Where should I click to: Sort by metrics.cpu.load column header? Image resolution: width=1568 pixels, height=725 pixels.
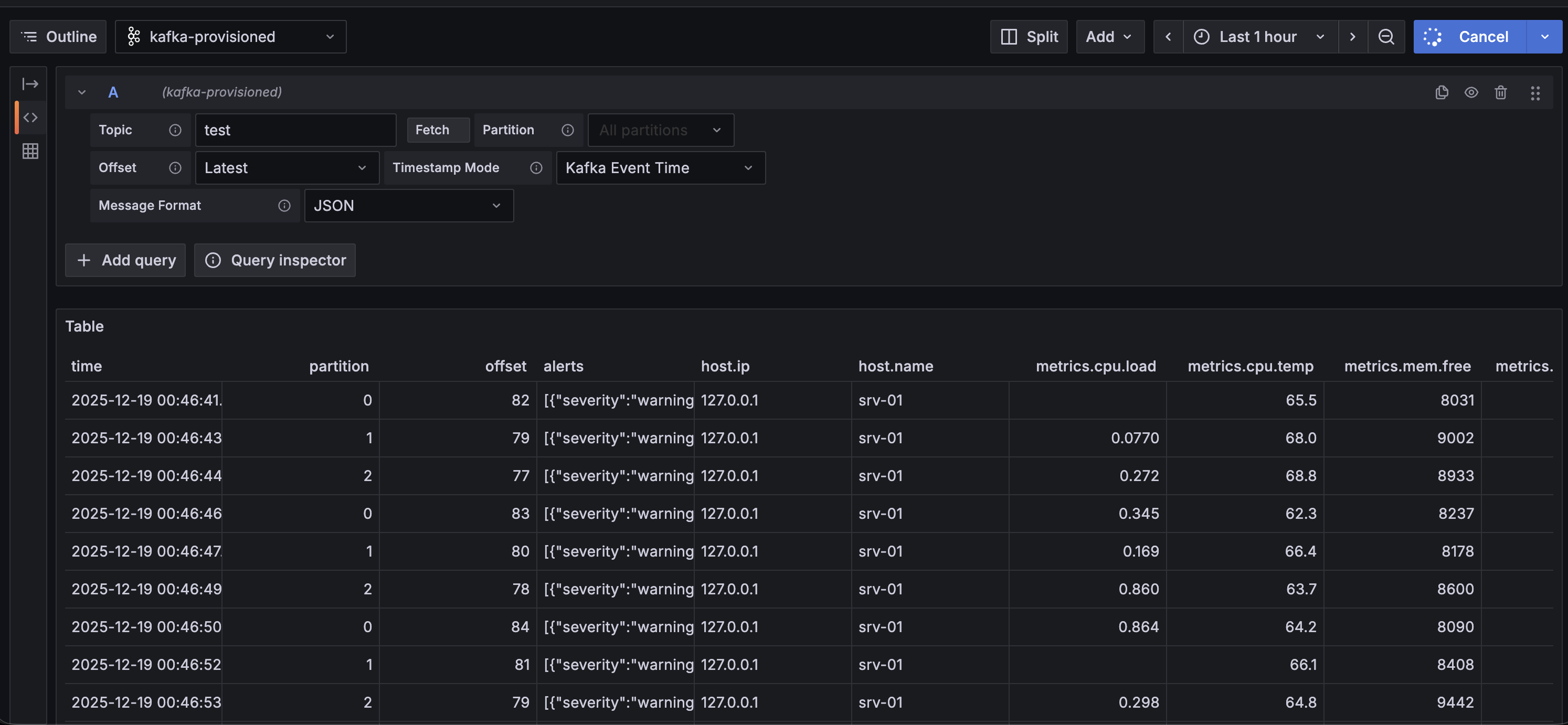pyautogui.click(x=1096, y=366)
